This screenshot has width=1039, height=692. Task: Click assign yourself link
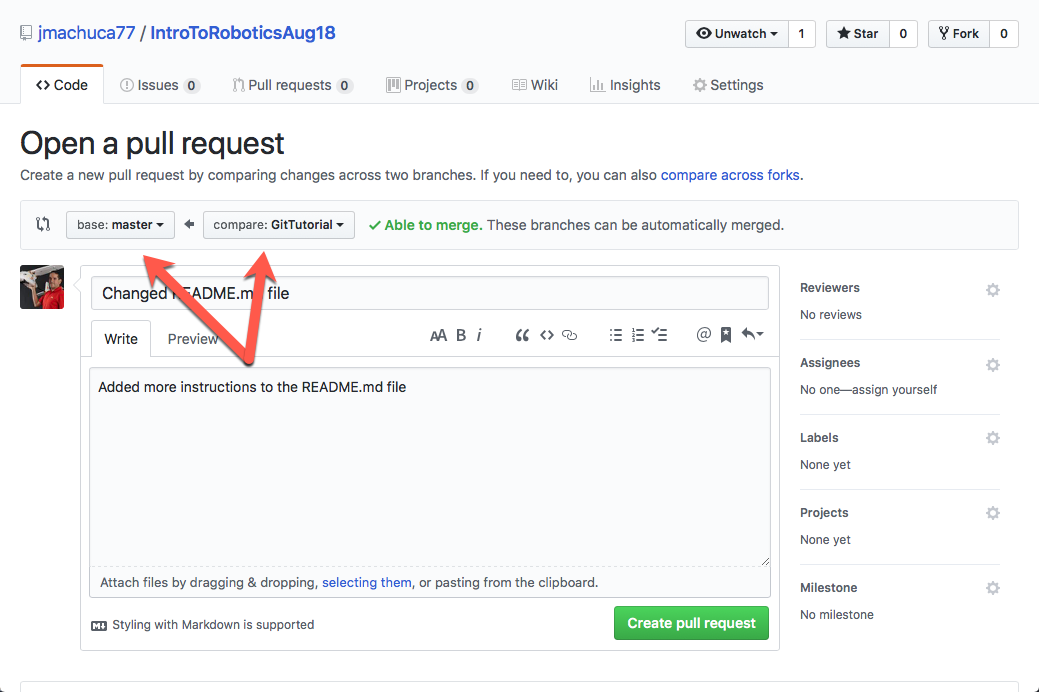coord(895,390)
